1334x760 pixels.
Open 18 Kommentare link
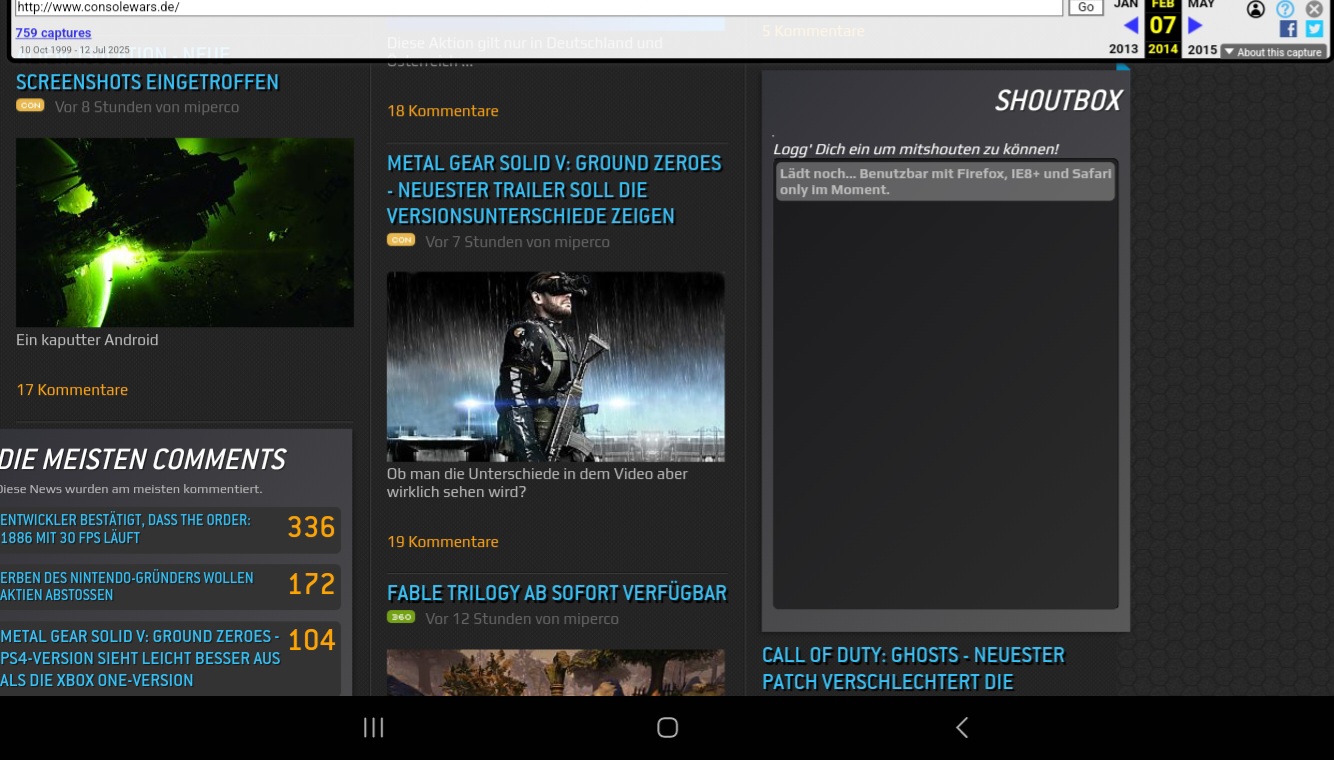point(443,111)
